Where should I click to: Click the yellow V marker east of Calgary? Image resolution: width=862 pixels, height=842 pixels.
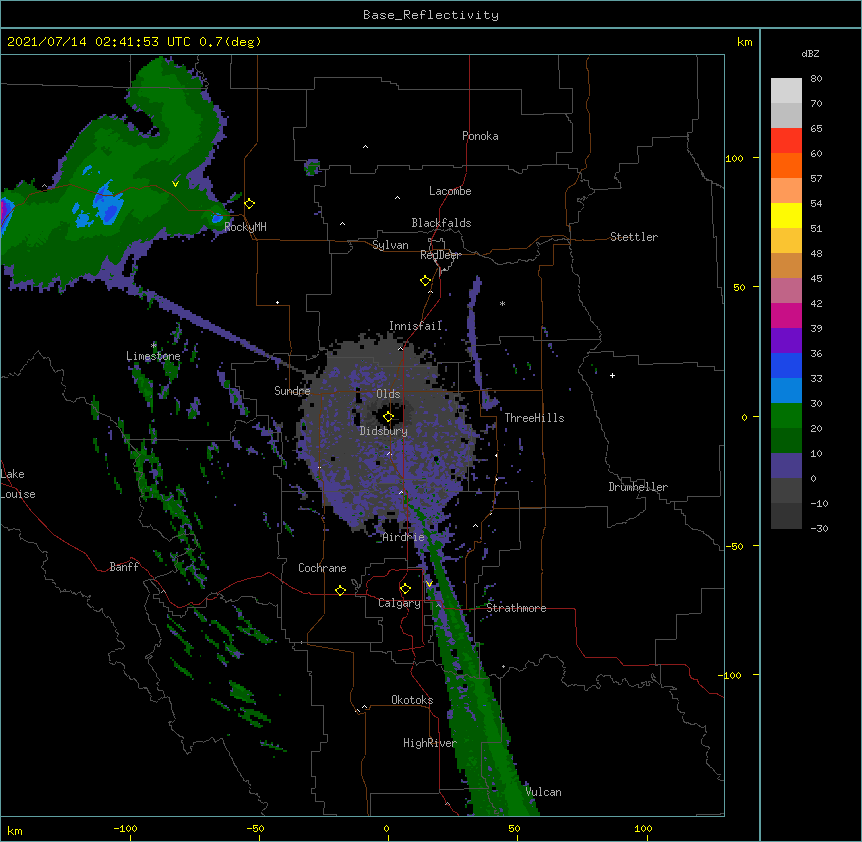tap(429, 584)
